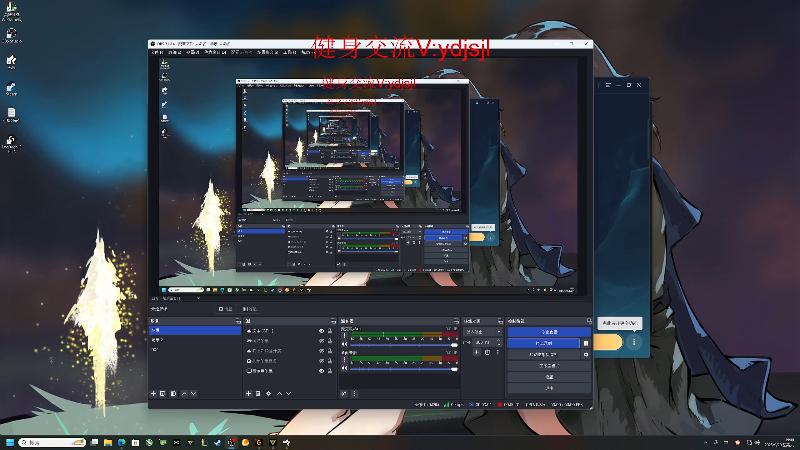
Task: Adjust the first mixer channel volume slider
Action: tap(404, 345)
